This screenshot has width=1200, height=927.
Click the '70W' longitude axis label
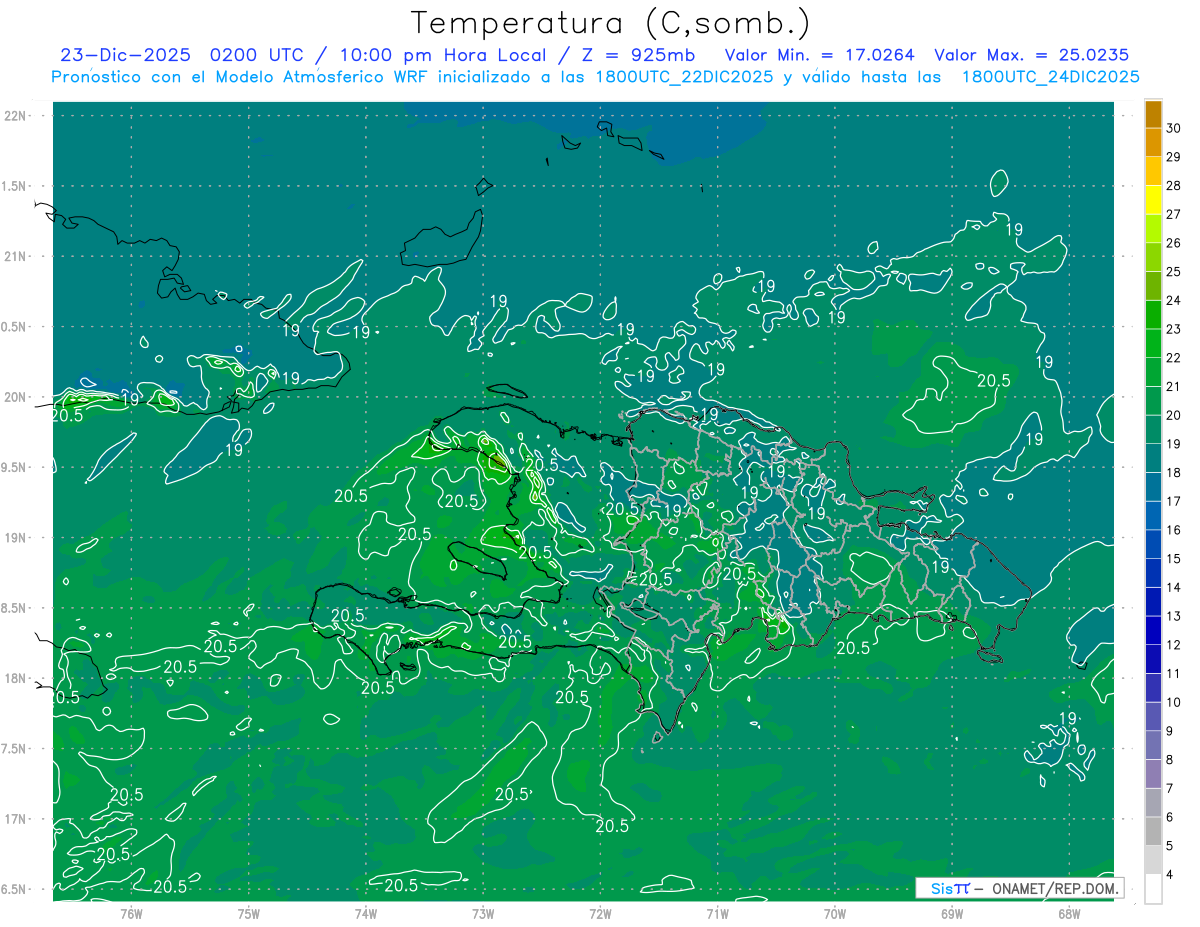[x=834, y=914]
